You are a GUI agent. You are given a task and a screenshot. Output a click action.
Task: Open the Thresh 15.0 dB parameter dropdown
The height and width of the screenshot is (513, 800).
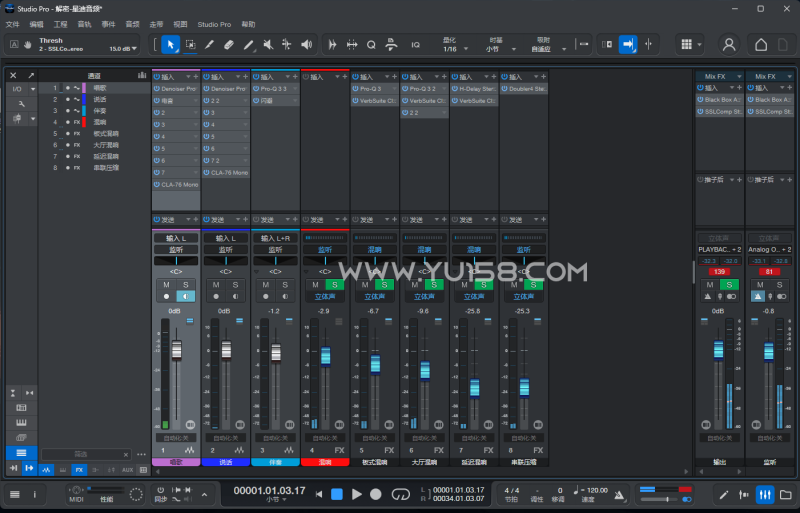134,49
